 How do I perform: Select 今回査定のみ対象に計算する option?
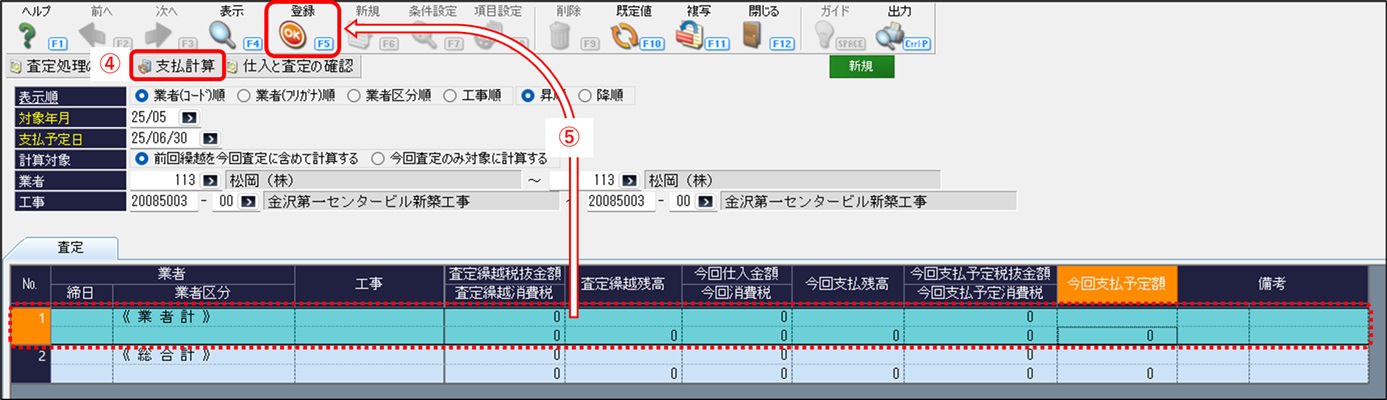click(378, 158)
